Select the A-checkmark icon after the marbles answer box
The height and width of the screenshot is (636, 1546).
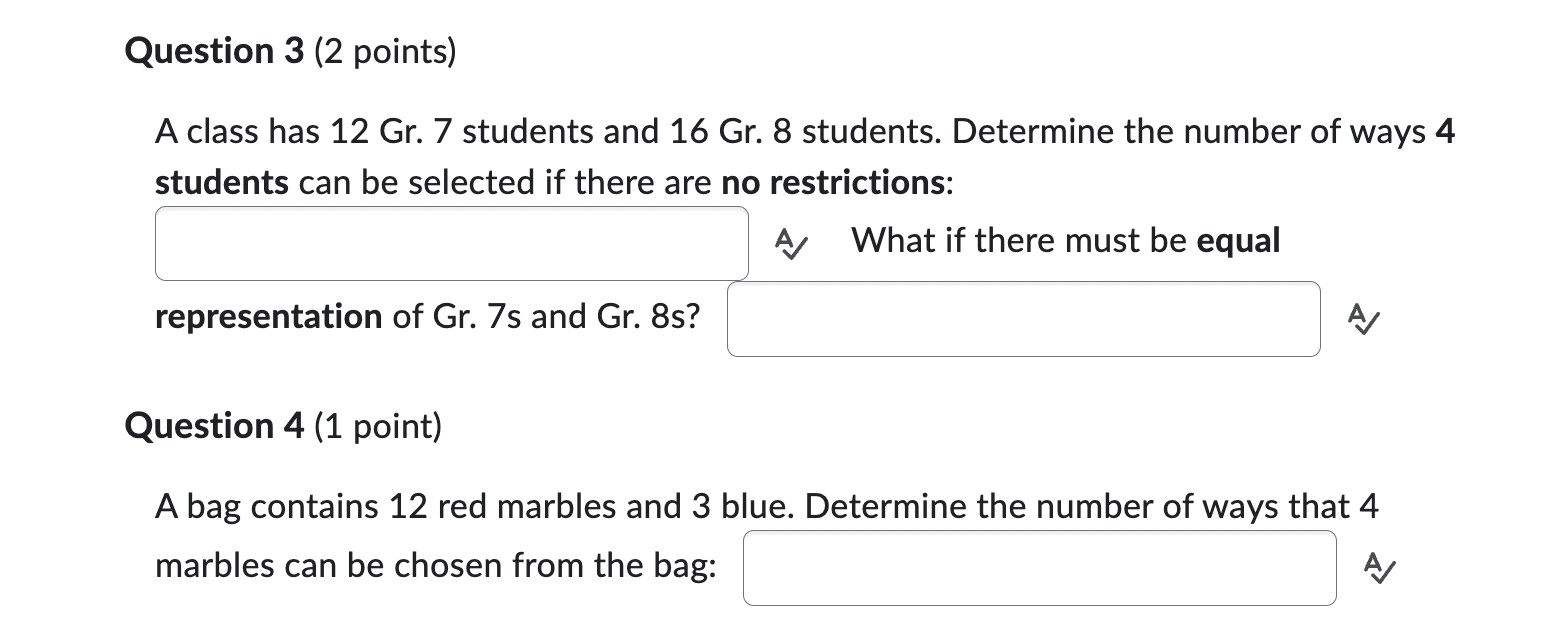(1381, 567)
